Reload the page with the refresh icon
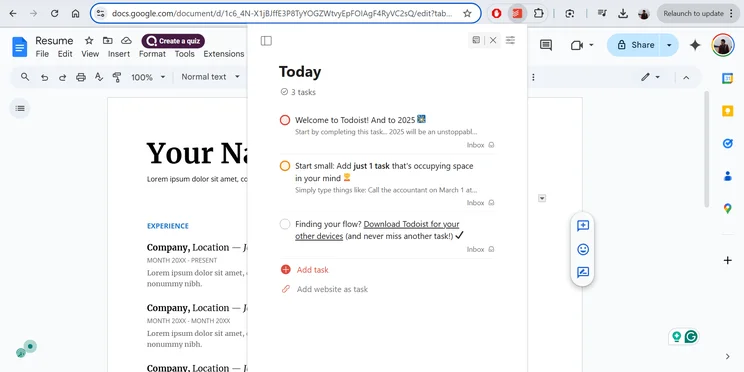Viewport: 744px width, 372px height. point(55,13)
